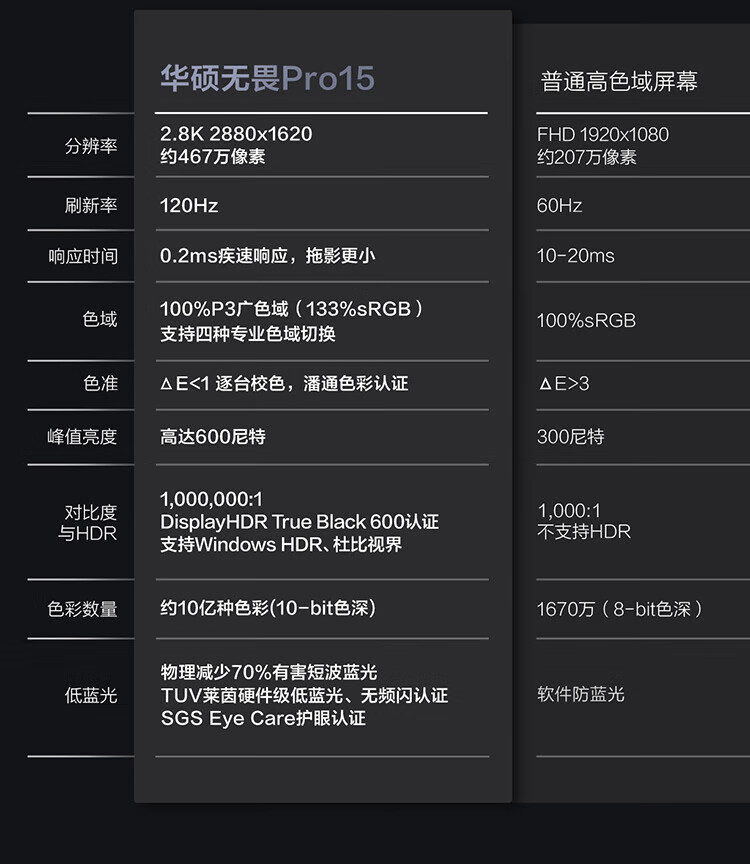Select the 120Hz refresh rate value

tap(189, 206)
